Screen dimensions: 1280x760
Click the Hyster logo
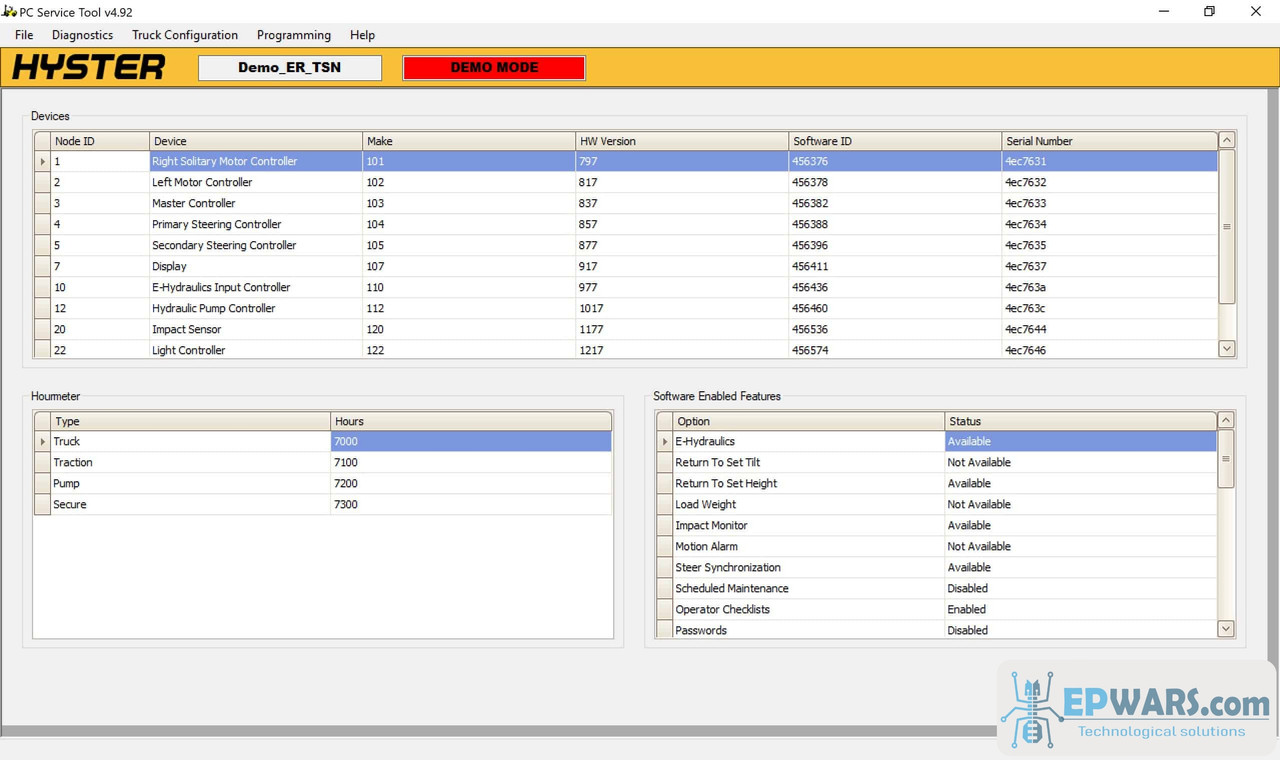(x=89, y=68)
